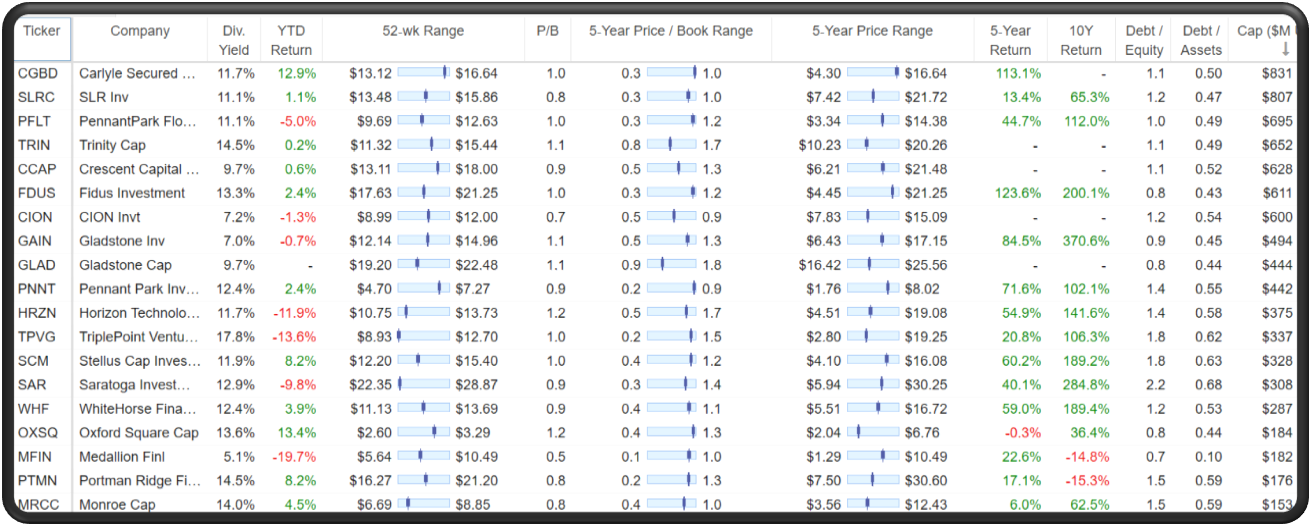This screenshot has height=526, width=1311.
Task: Sort by the Debt / Assets header
Action: click(1201, 40)
